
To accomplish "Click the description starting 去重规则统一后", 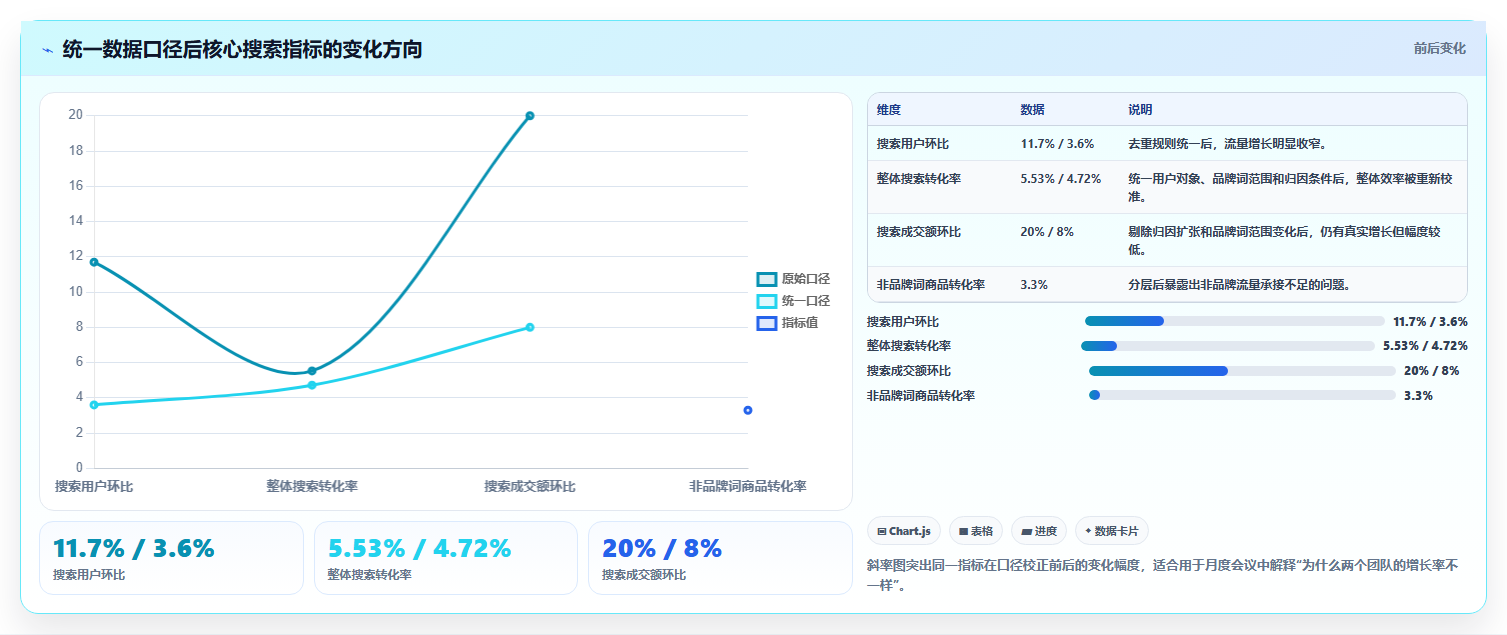I will click(1227, 144).
